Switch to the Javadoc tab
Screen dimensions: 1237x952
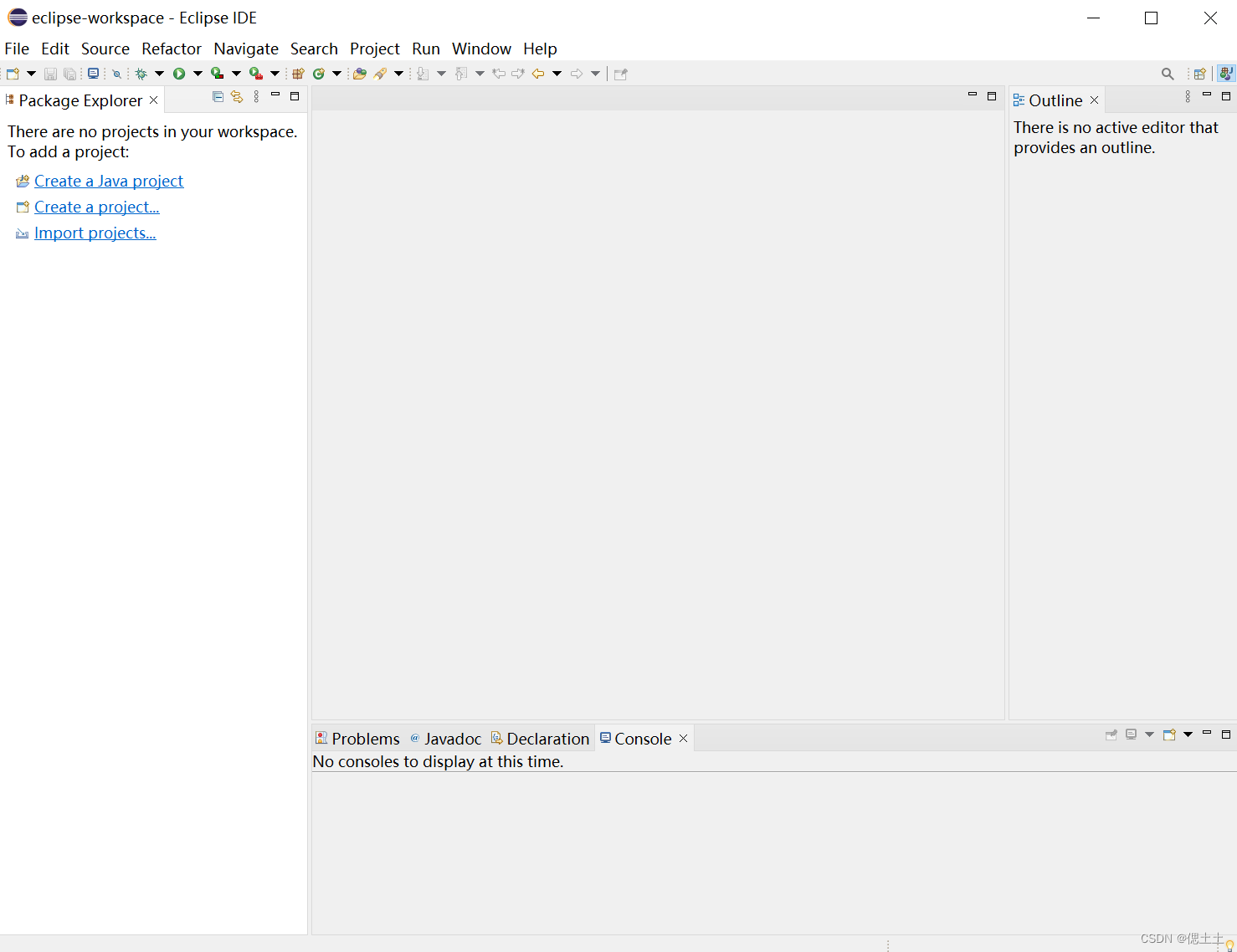445,739
